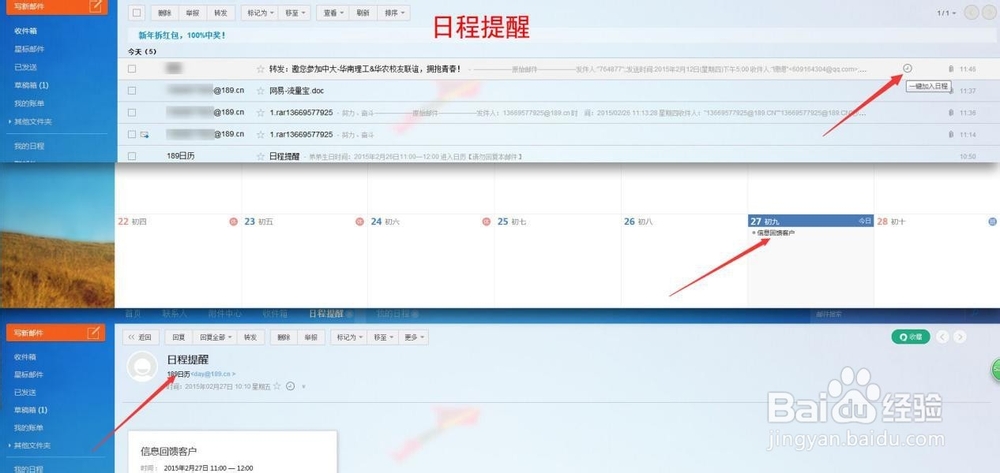Click the attachment paperclip on the 11:36 email row
Screen dimensions: 1000x473
coord(952,113)
